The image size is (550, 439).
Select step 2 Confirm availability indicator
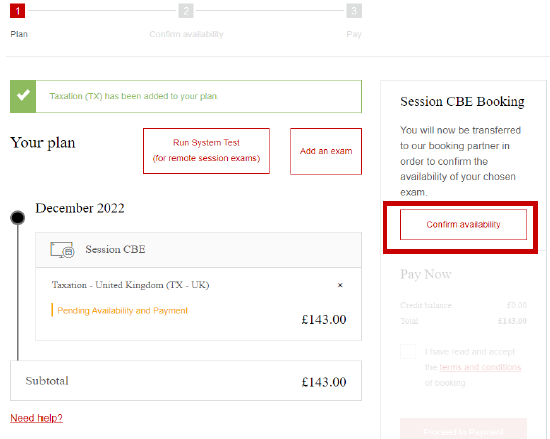pyautogui.click(x=186, y=11)
